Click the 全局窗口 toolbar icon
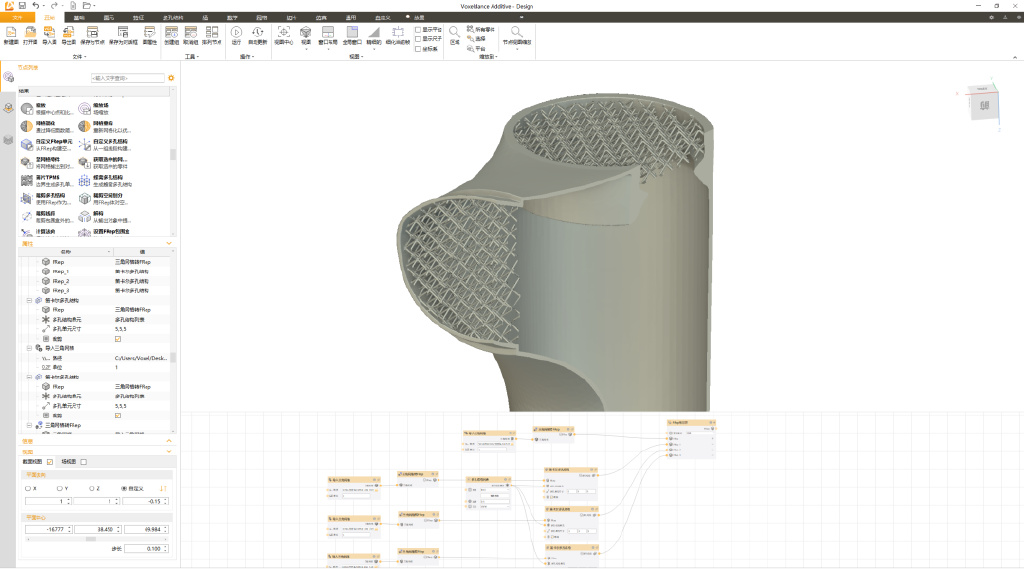1024x576 pixels. click(x=352, y=33)
